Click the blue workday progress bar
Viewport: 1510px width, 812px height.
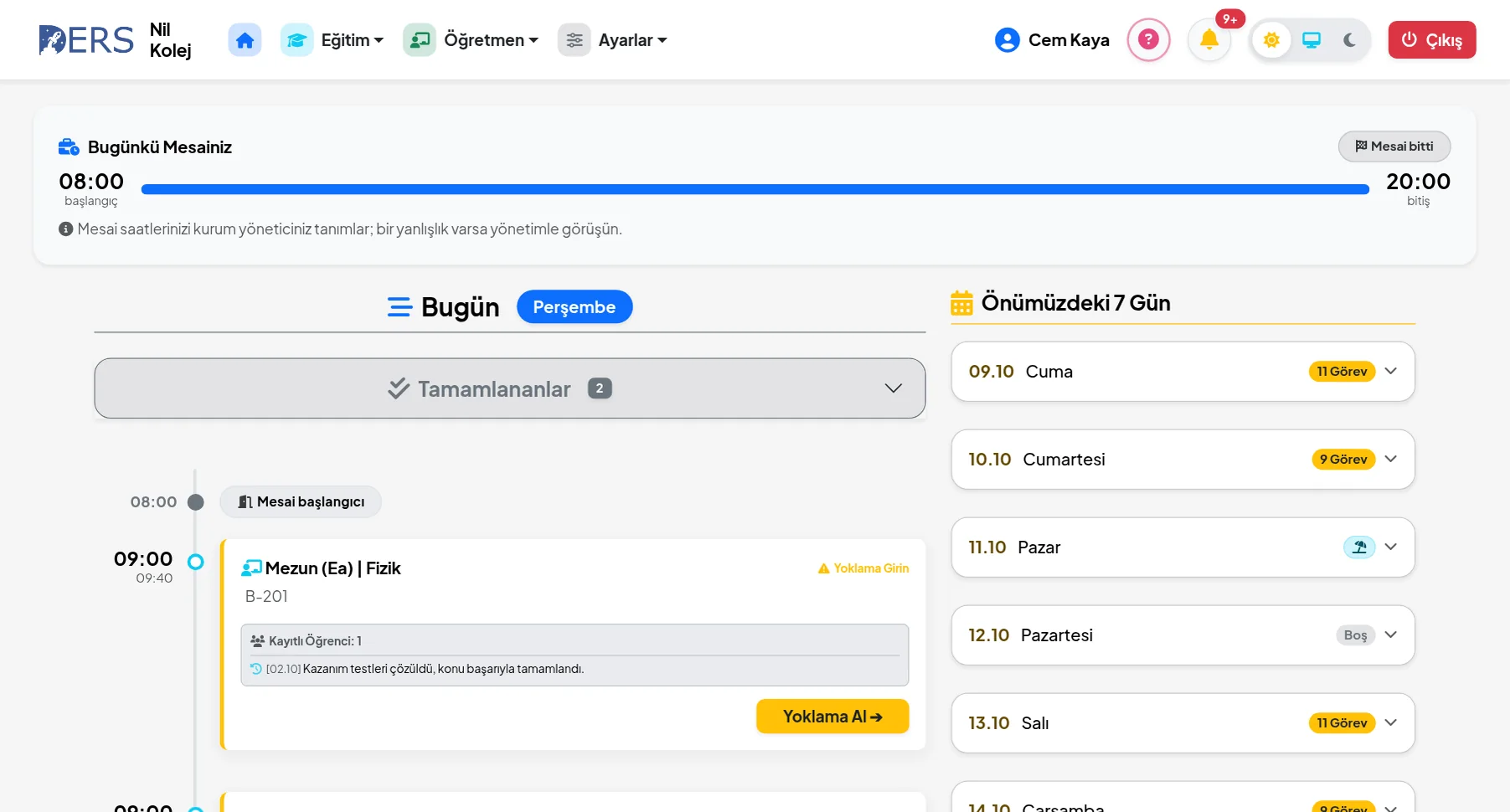(755, 189)
